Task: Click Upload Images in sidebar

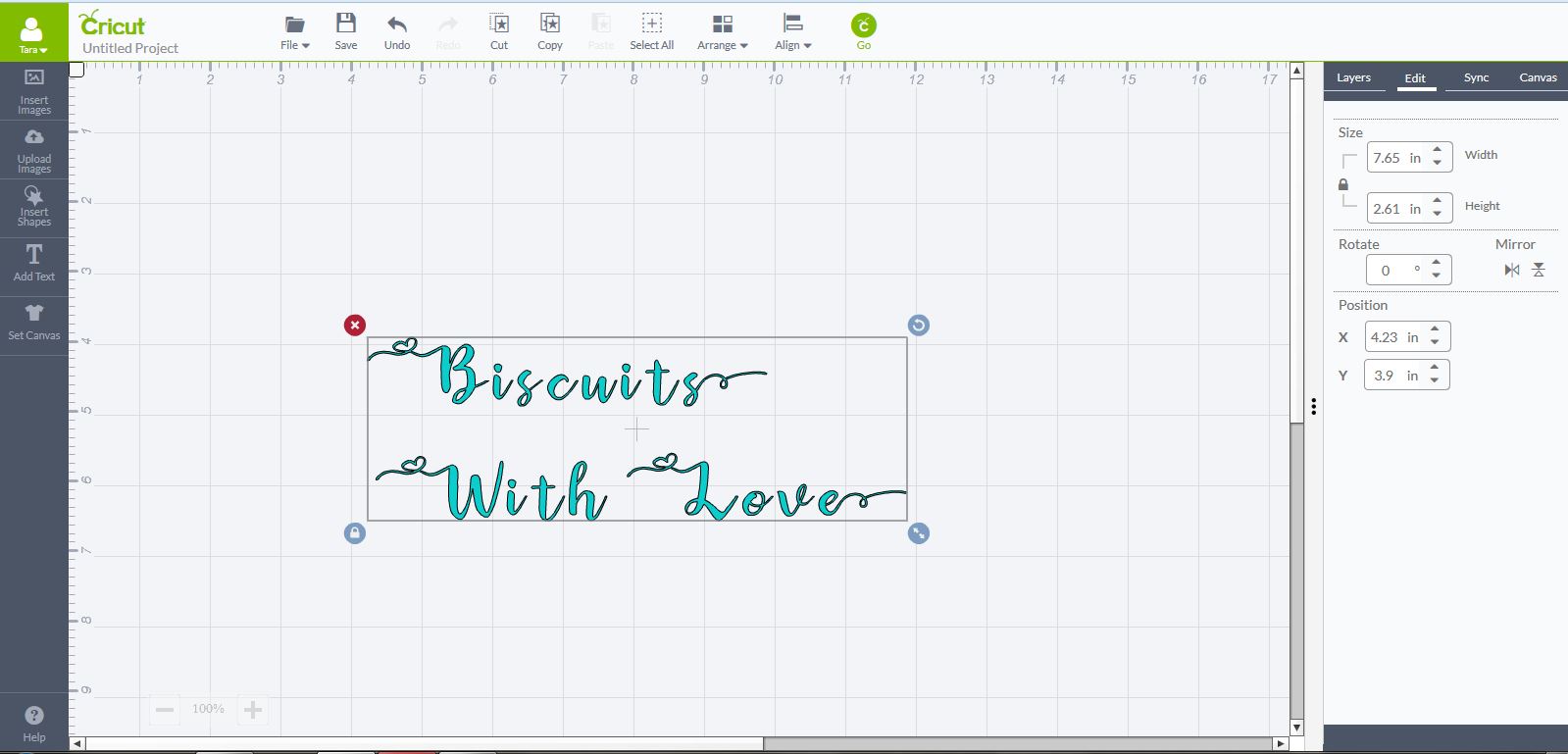Action: pyautogui.click(x=34, y=151)
